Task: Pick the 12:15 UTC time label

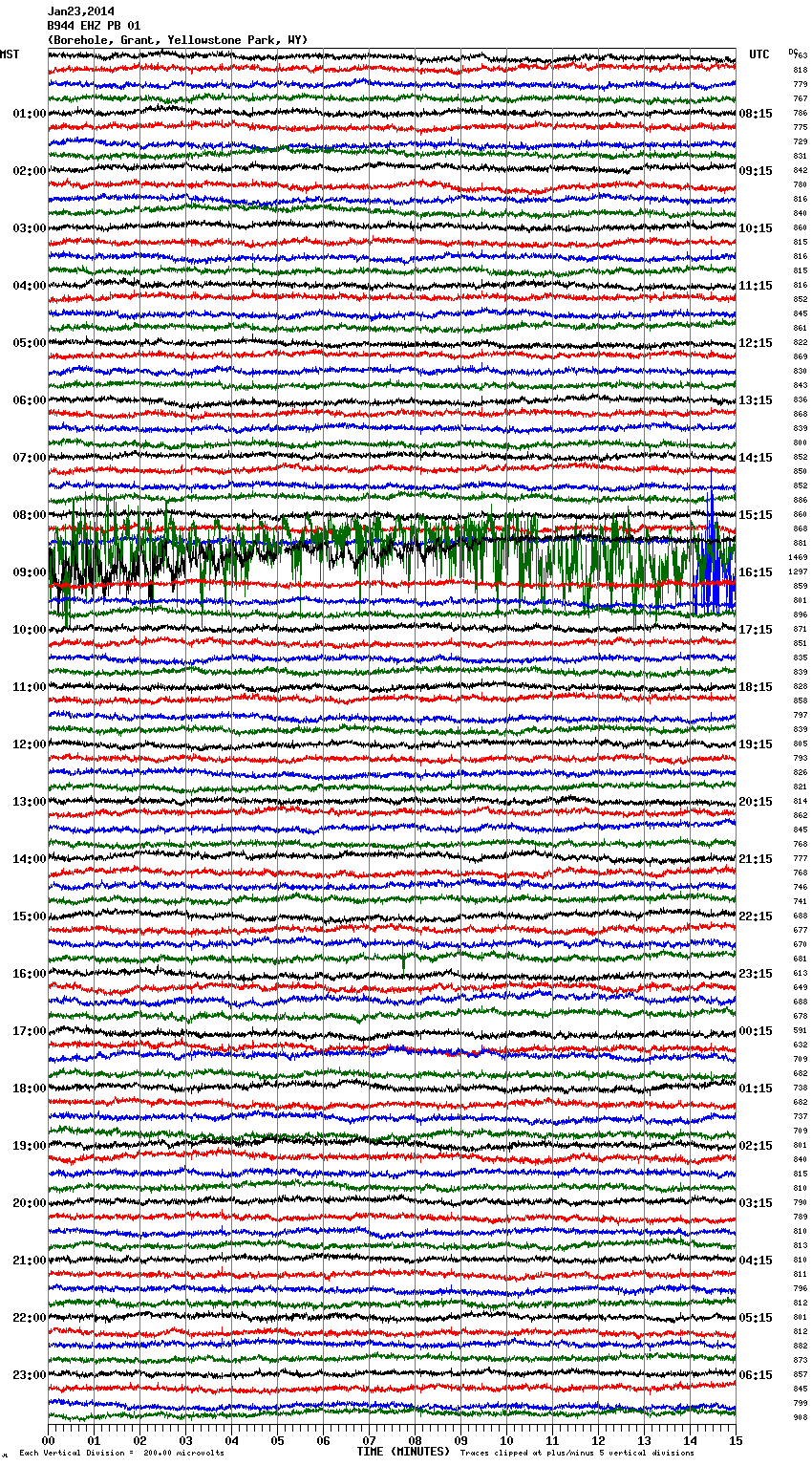Action: [x=756, y=343]
